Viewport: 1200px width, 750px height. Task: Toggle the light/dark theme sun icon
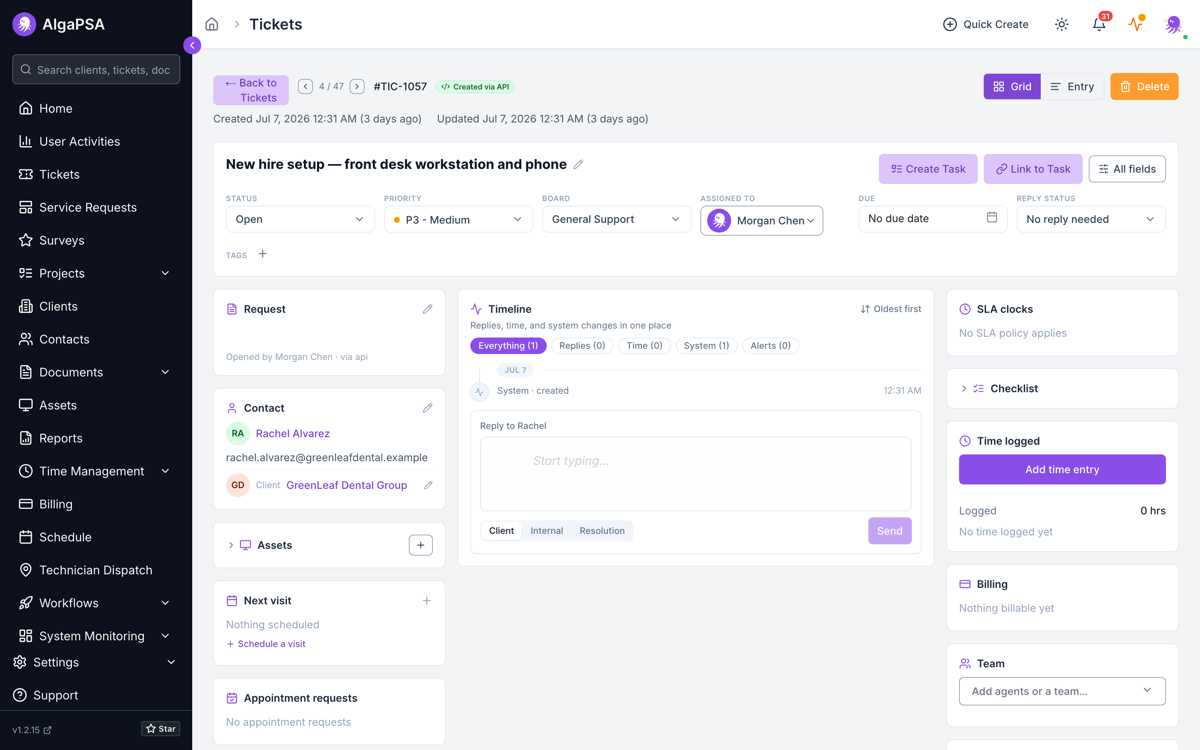[1062, 24]
